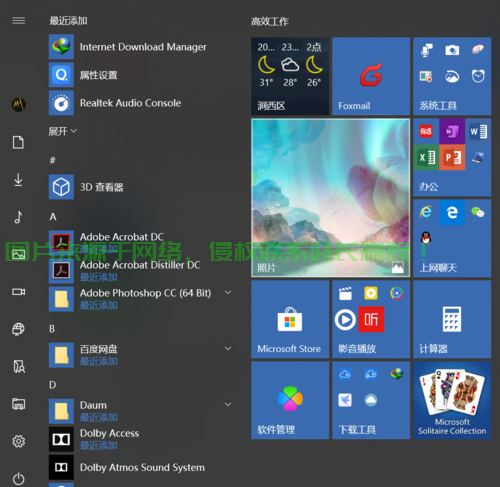Open the Foxmail tile
This screenshot has height=487, width=500.
[x=371, y=76]
